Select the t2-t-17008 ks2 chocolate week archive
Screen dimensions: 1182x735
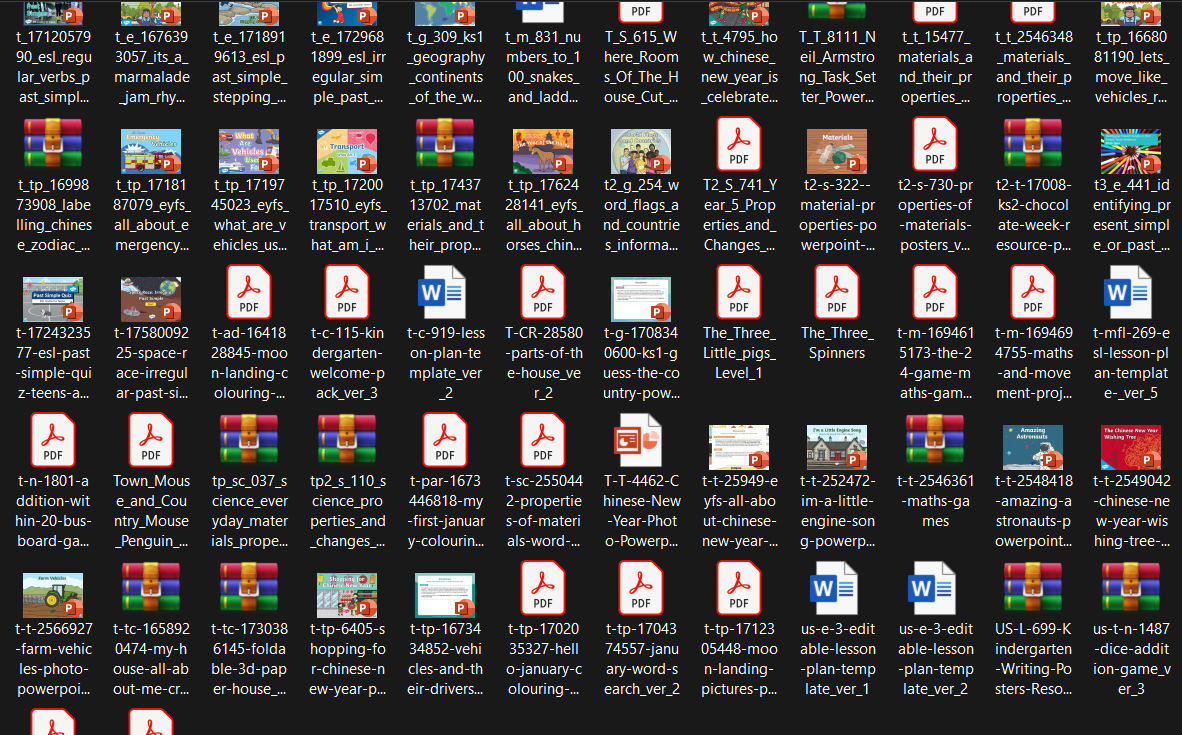pyautogui.click(x=1033, y=147)
